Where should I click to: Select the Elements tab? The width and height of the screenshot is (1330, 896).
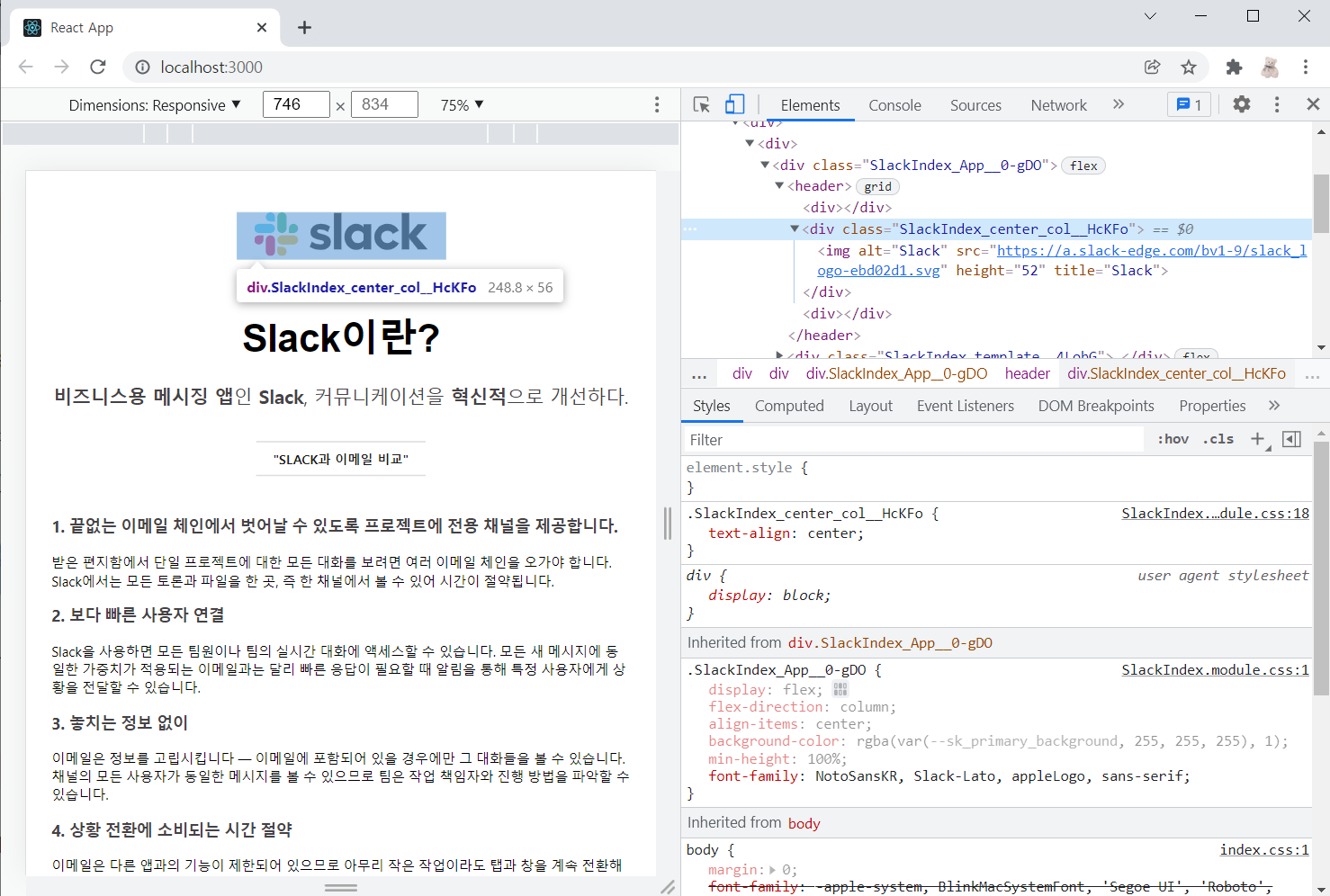coord(810,105)
